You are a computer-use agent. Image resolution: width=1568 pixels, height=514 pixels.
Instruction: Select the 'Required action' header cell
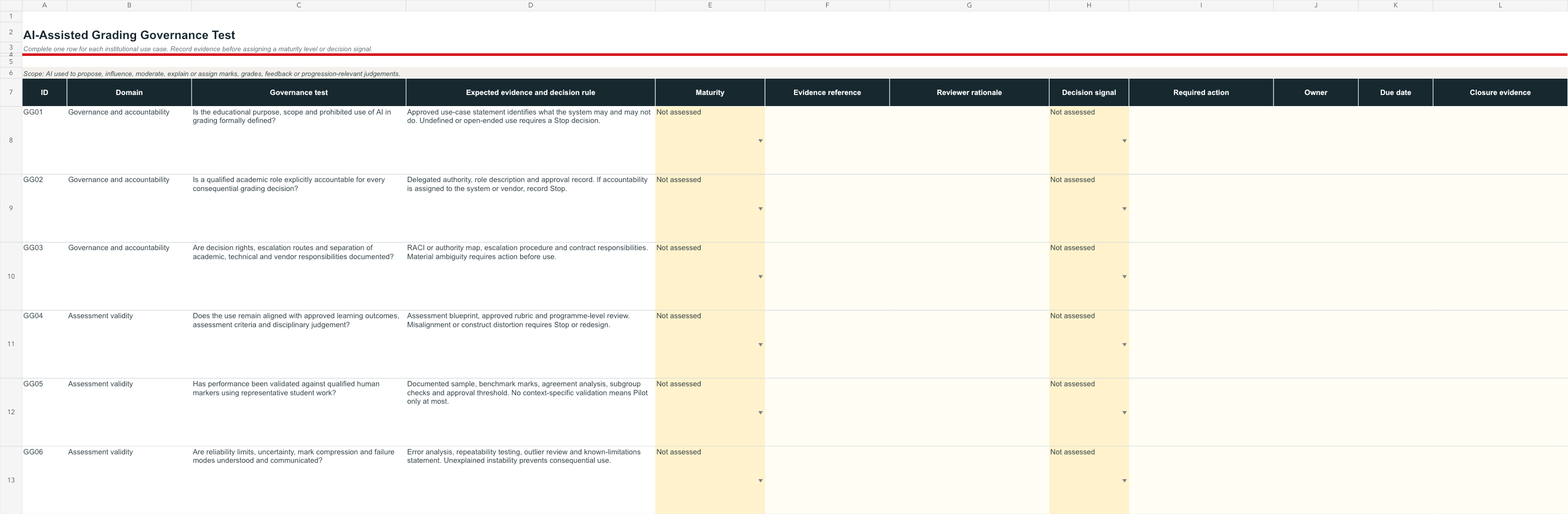[1201, 92]
